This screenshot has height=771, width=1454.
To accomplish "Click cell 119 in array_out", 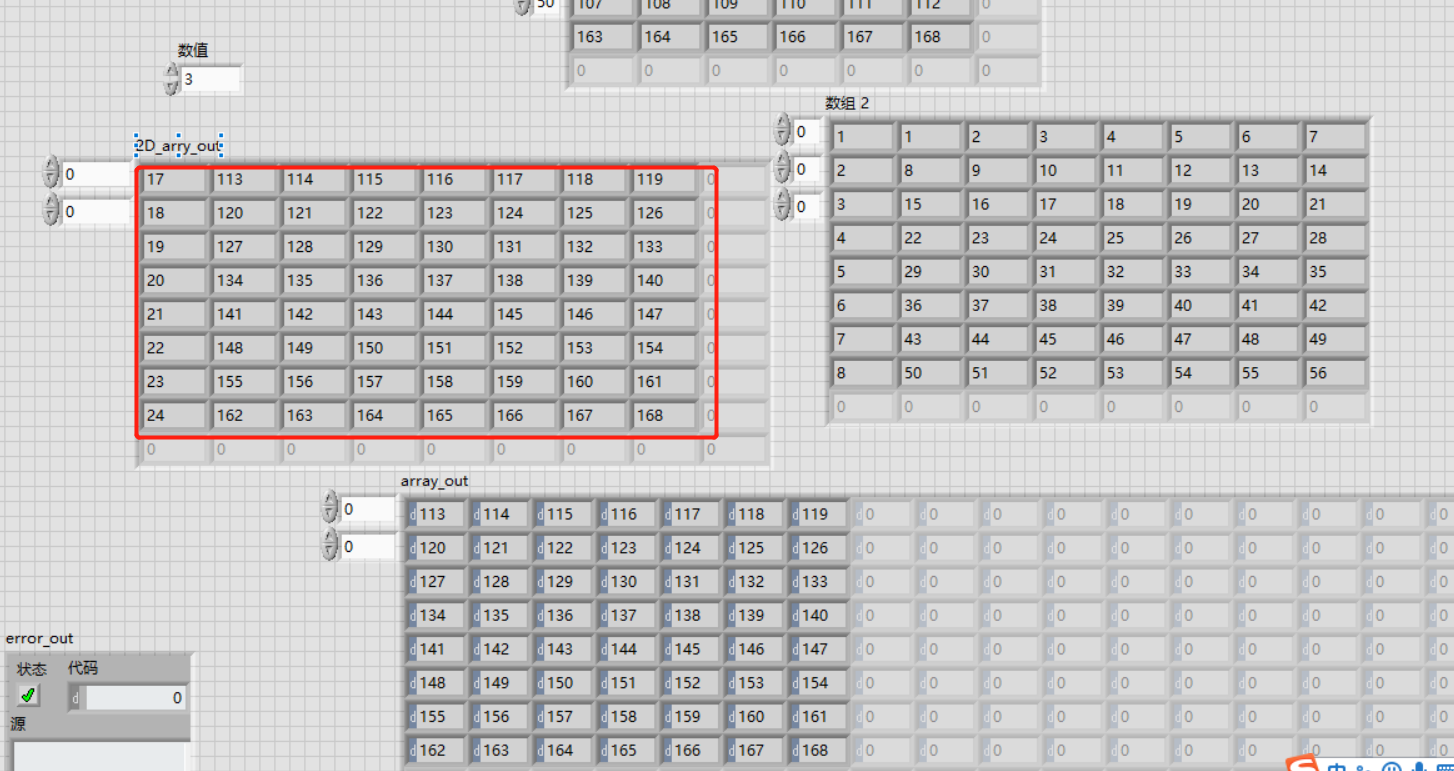I will tap(819, 514).
